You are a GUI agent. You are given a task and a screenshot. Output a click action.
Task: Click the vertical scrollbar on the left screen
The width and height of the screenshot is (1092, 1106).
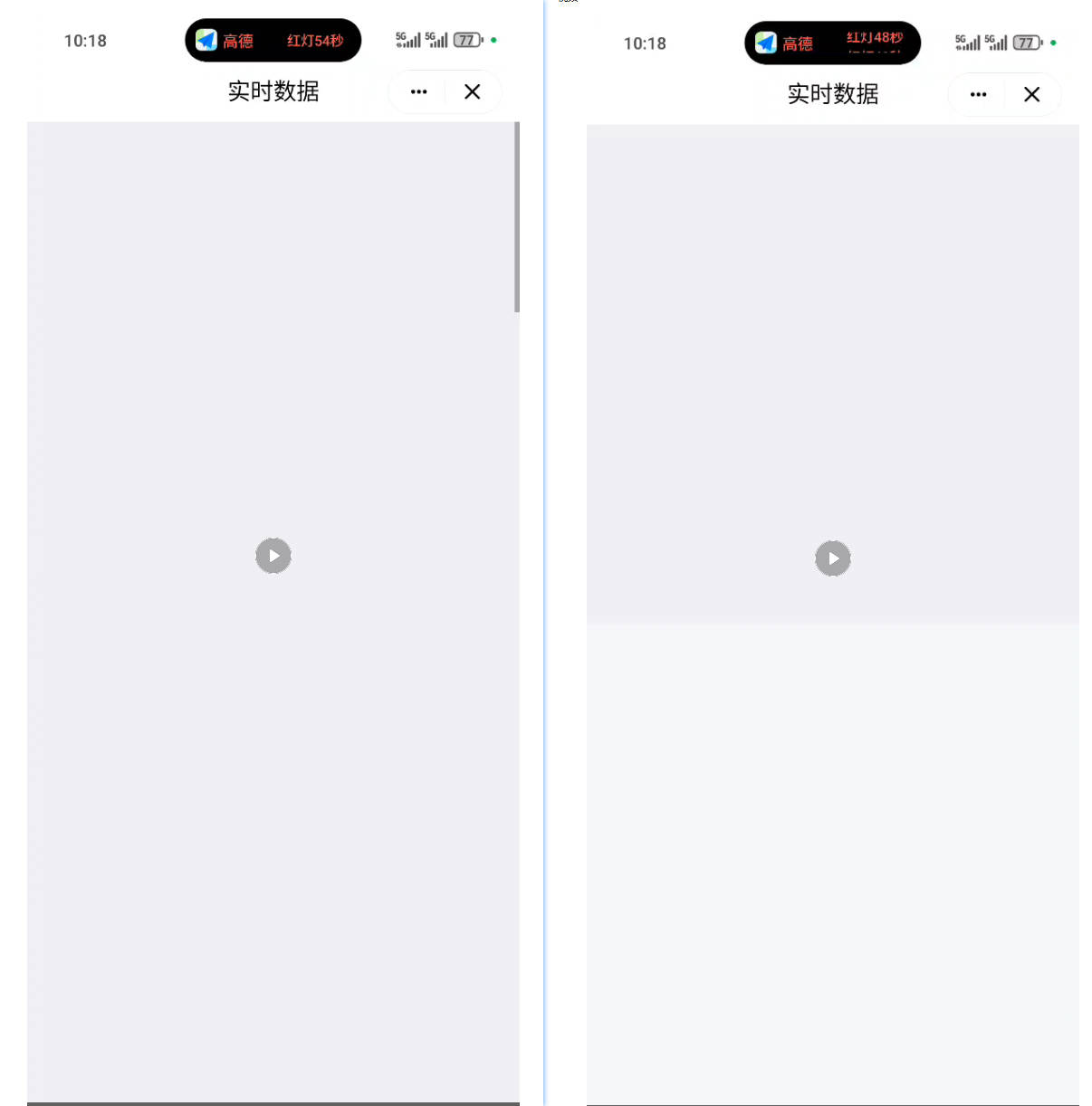(x=517, y=217)
